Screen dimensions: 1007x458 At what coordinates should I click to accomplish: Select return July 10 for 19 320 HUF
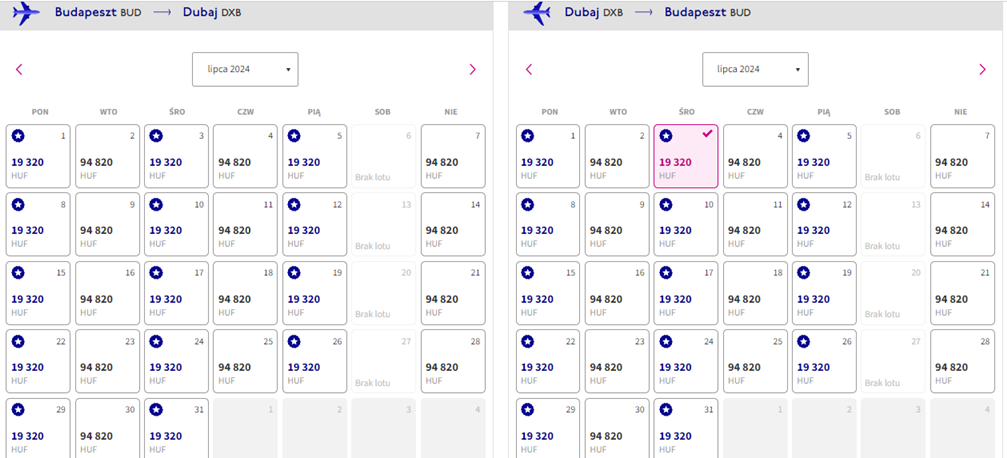[686, 224]
